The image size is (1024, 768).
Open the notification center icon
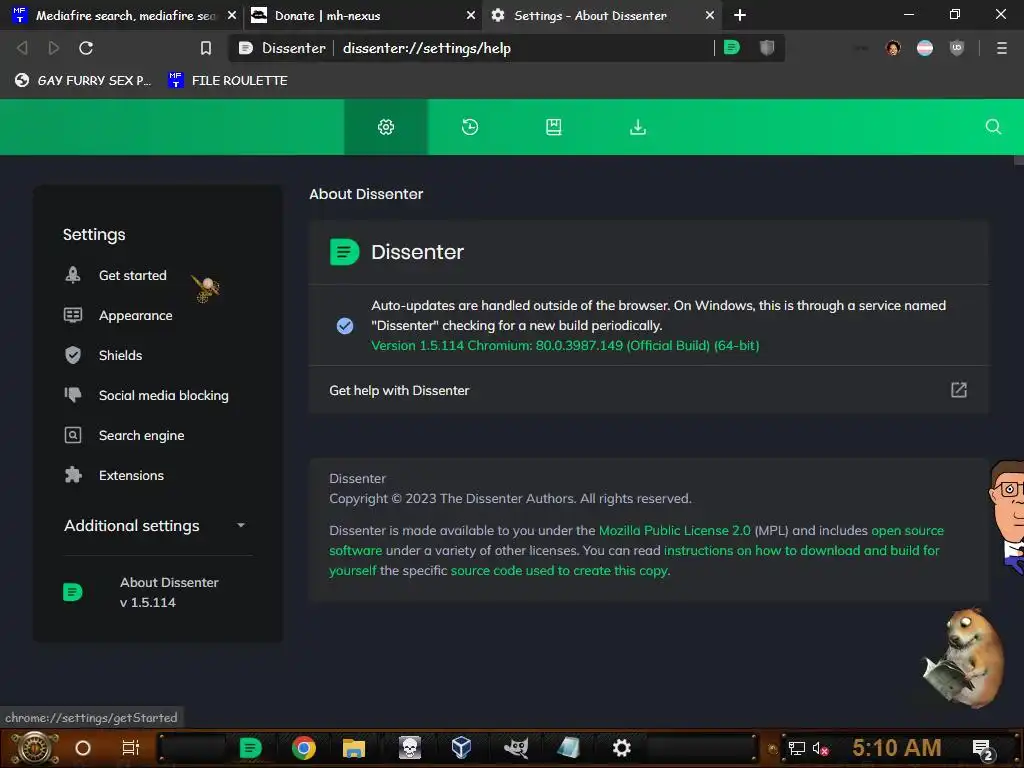[982, 749]
